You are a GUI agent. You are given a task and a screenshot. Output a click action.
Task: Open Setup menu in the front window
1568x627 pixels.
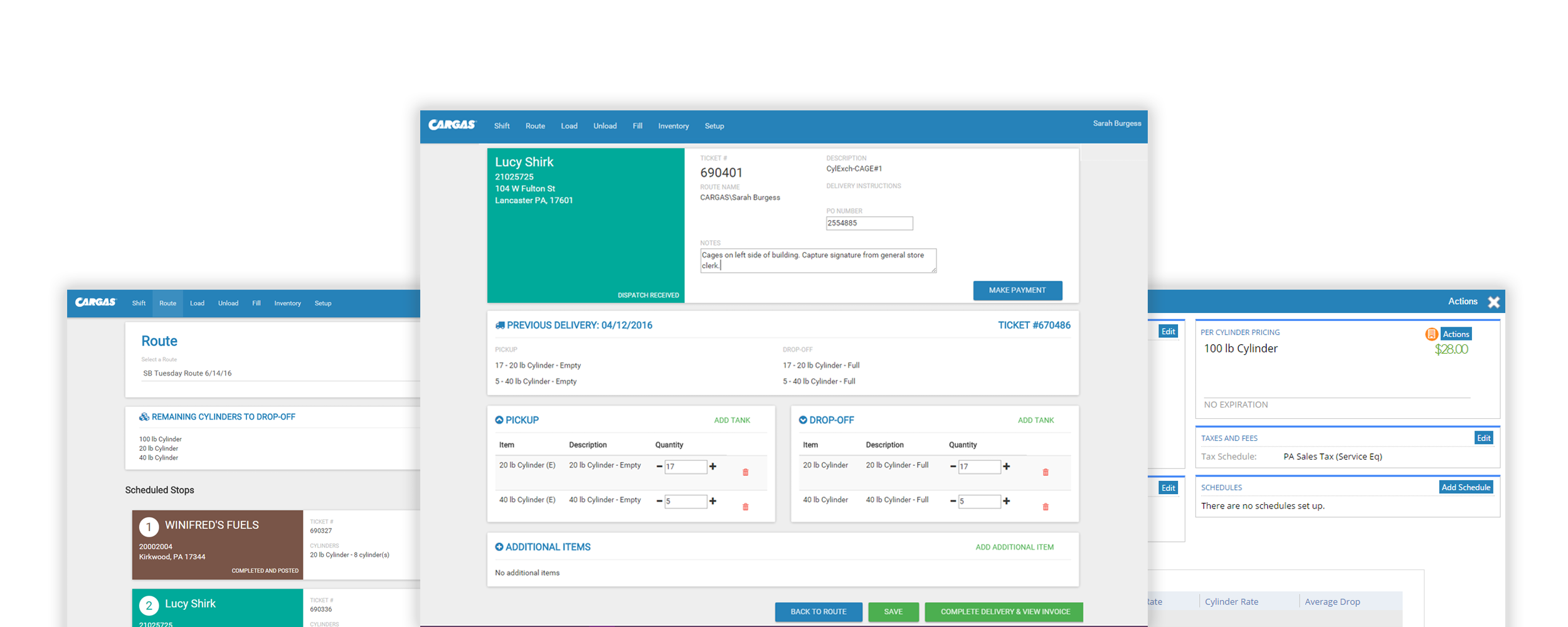point(714,126)
